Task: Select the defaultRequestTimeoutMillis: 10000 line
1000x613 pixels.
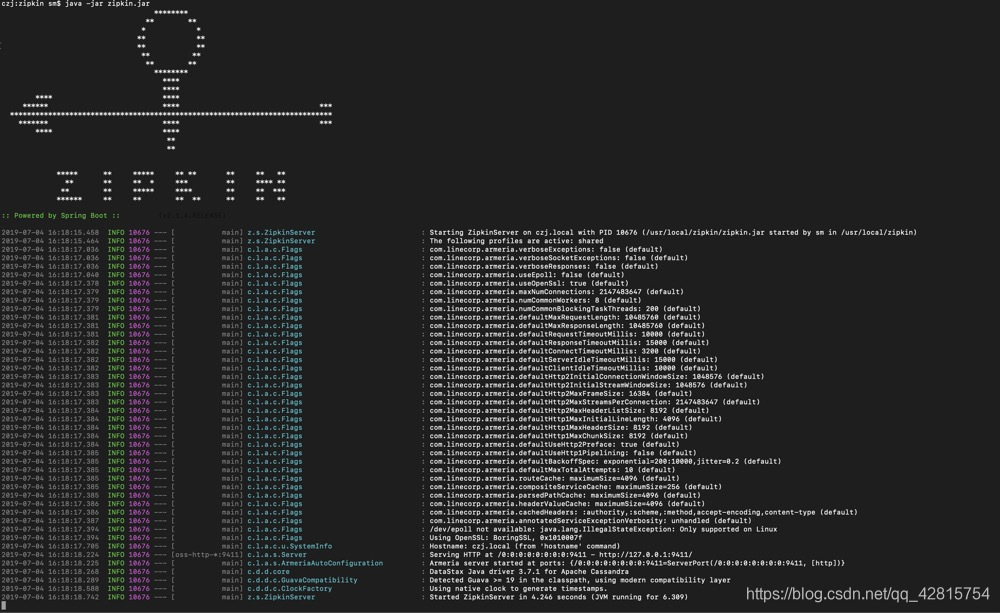Action: coord(567,334)
